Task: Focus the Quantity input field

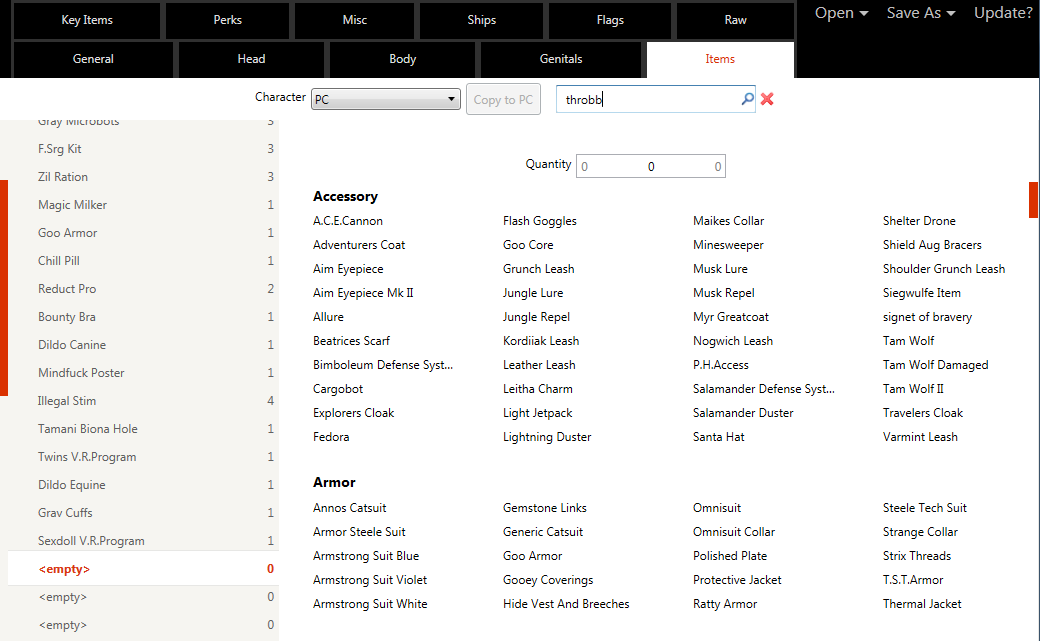Action: pos(651,166)
